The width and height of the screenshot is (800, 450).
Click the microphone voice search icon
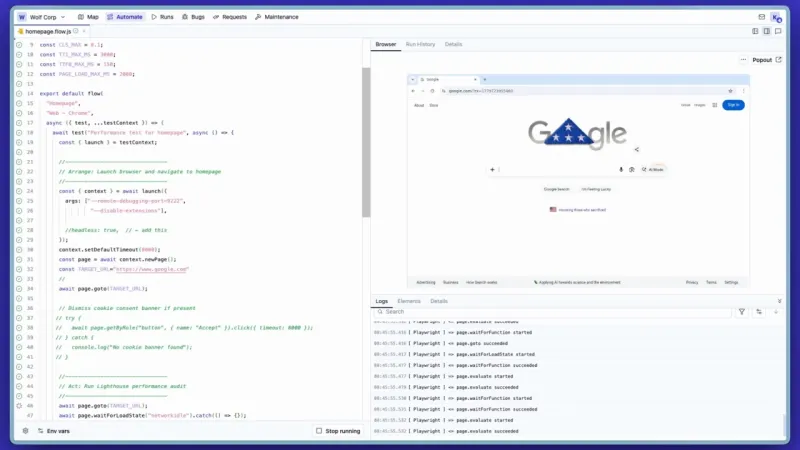click(621, 169)
